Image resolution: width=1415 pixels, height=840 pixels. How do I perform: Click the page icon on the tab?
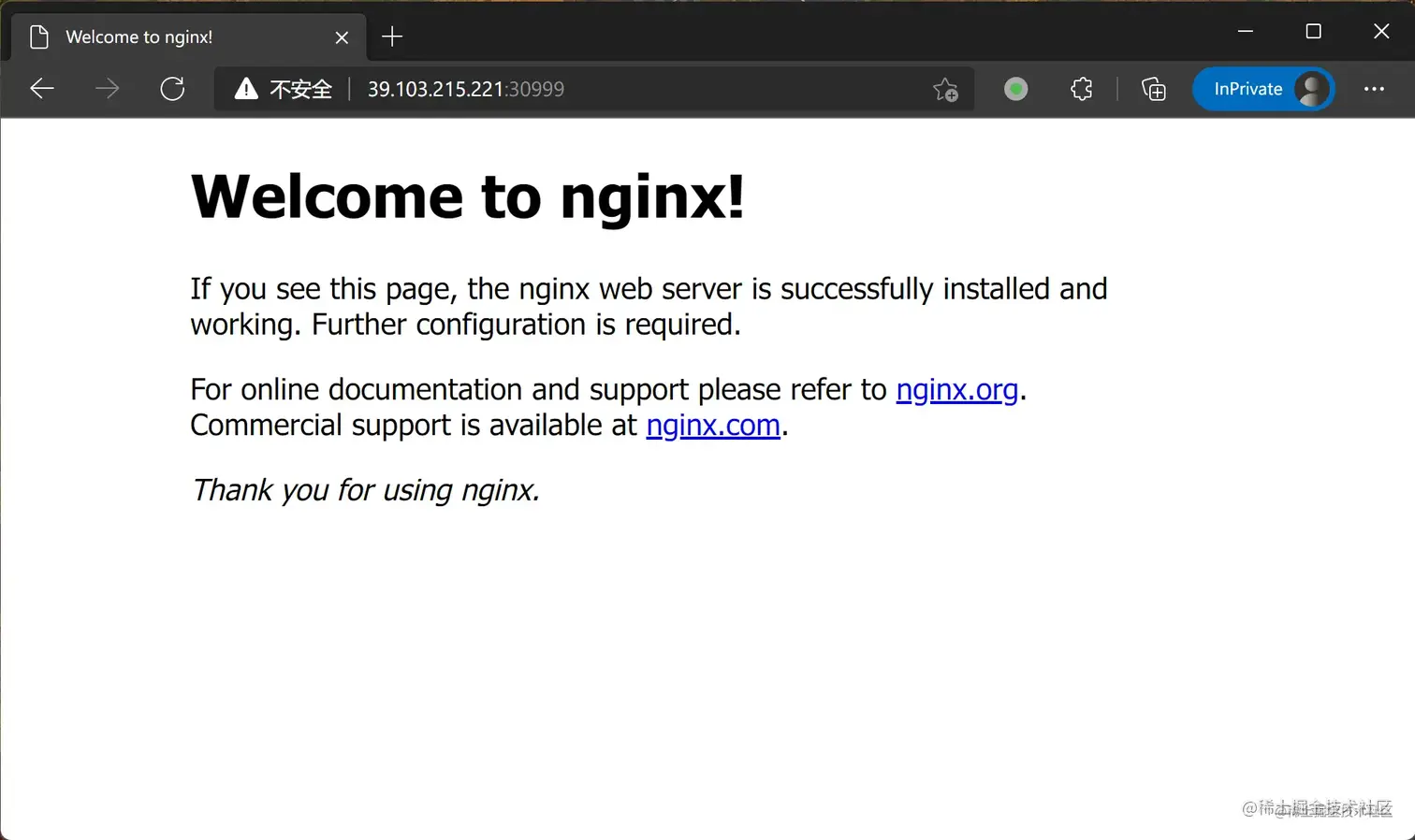(x=39, y=37)
